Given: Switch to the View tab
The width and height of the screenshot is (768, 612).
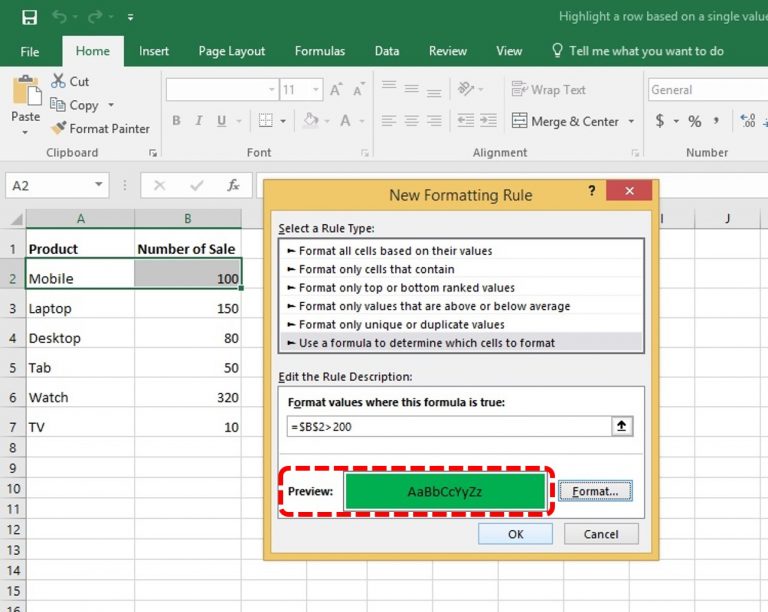Looking at the screenshot, I should (x=509, y=51).
